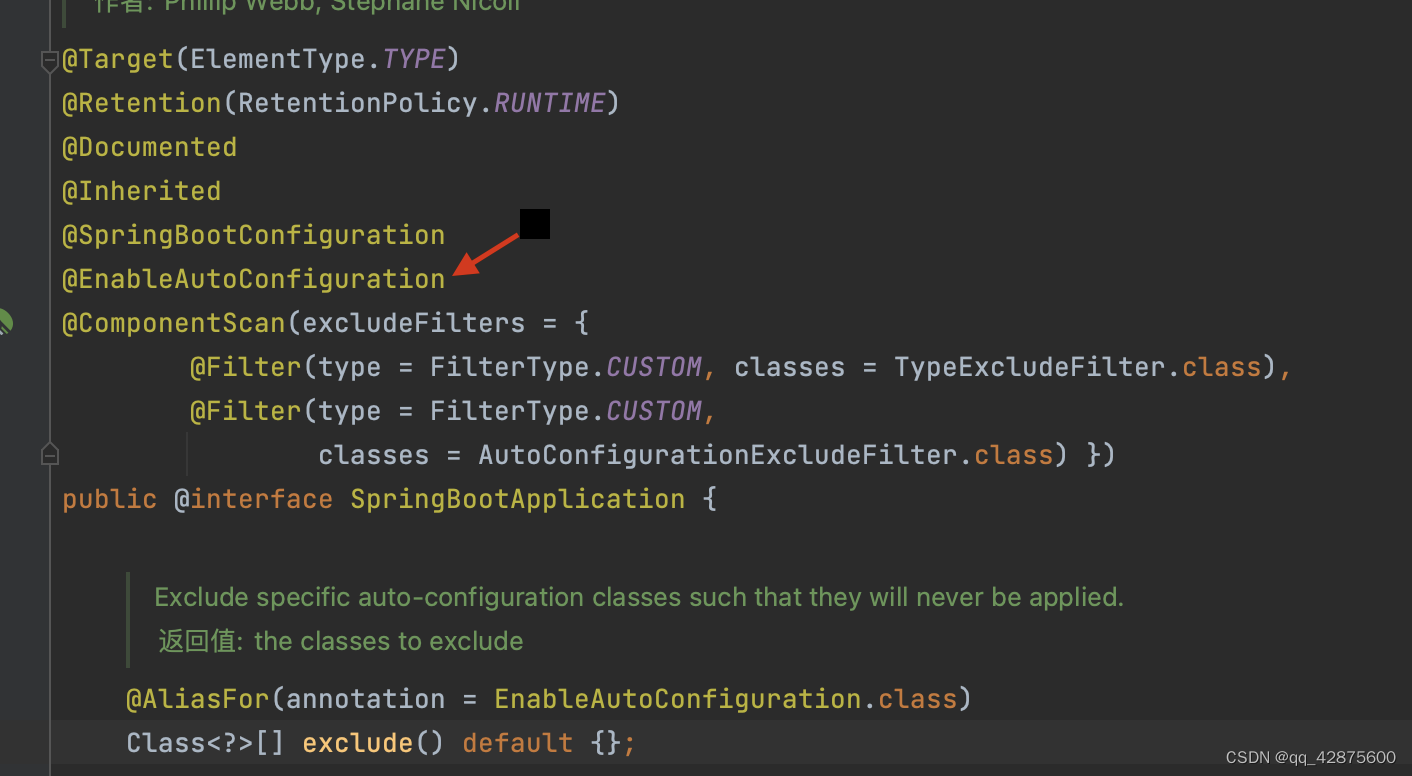Viewport: 1412px width, 776px height.
Task: Click the default keyword
Action: (x=518, y=743)
